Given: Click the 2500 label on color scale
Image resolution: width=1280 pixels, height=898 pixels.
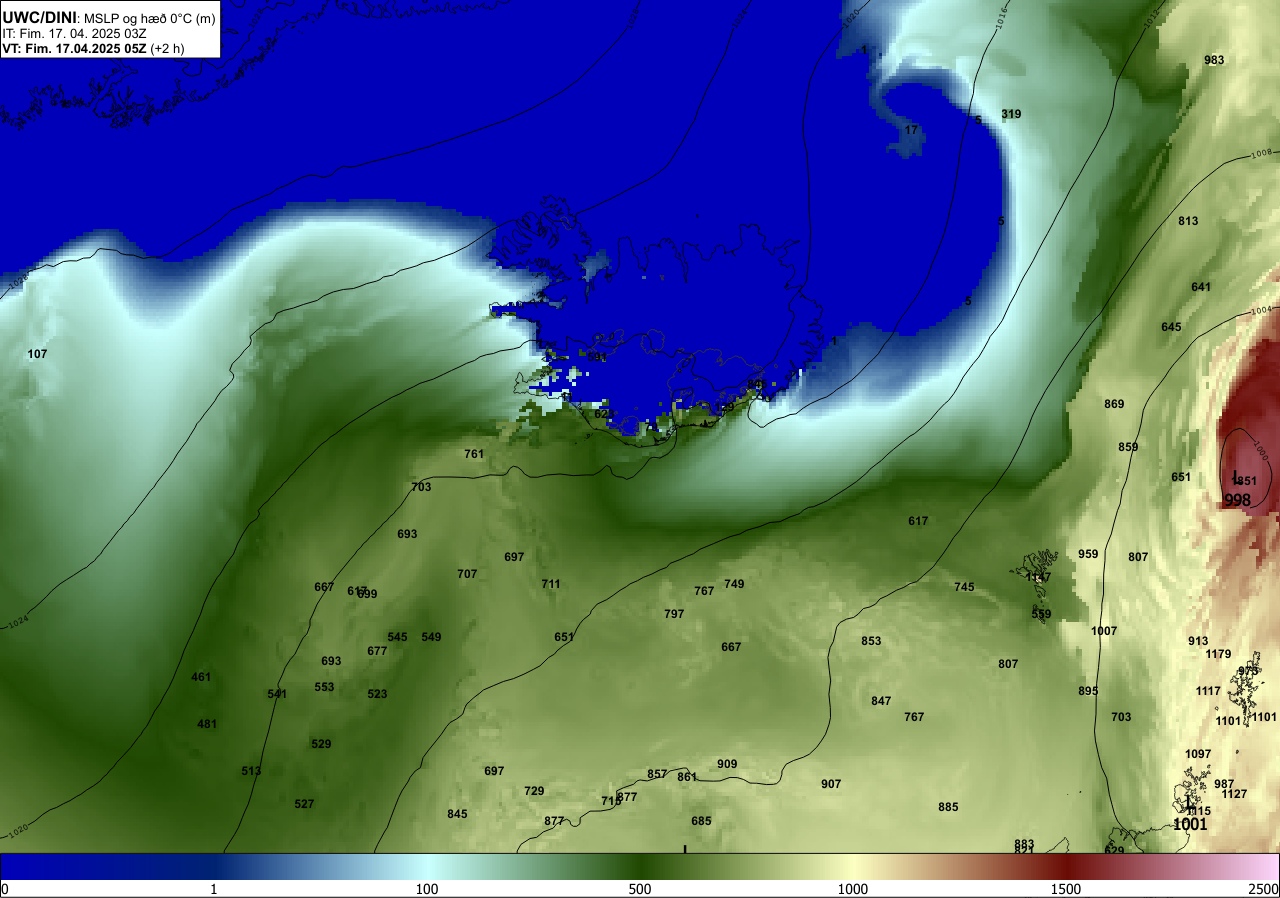Looking at the screenshot, I should click(x=1265, y=889).
